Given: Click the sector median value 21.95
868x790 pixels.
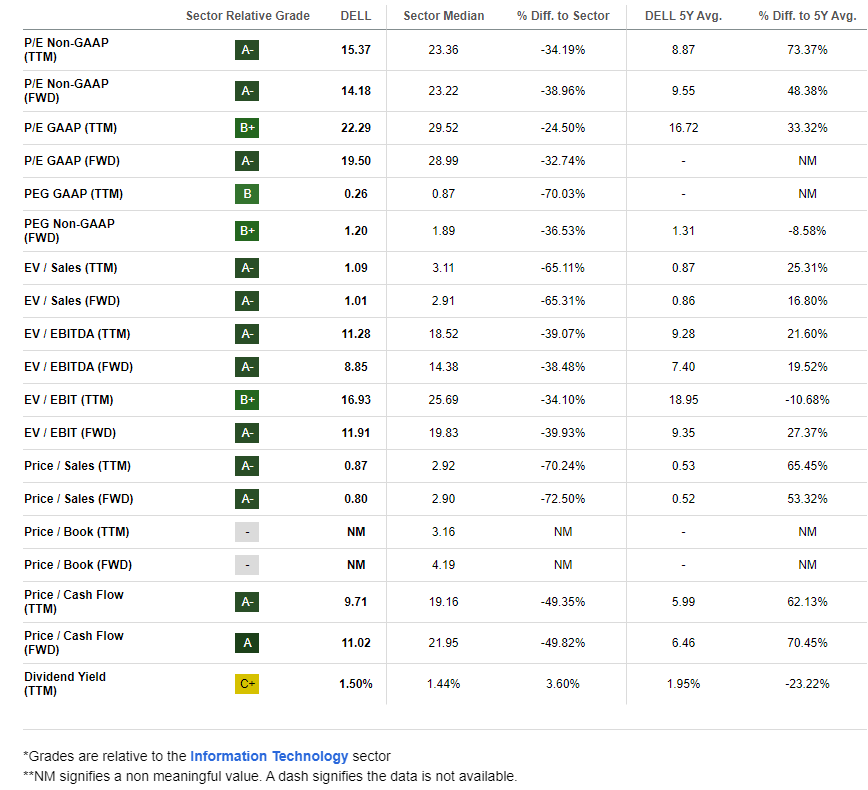Looking at the screenshot, I should click(443, 643).
